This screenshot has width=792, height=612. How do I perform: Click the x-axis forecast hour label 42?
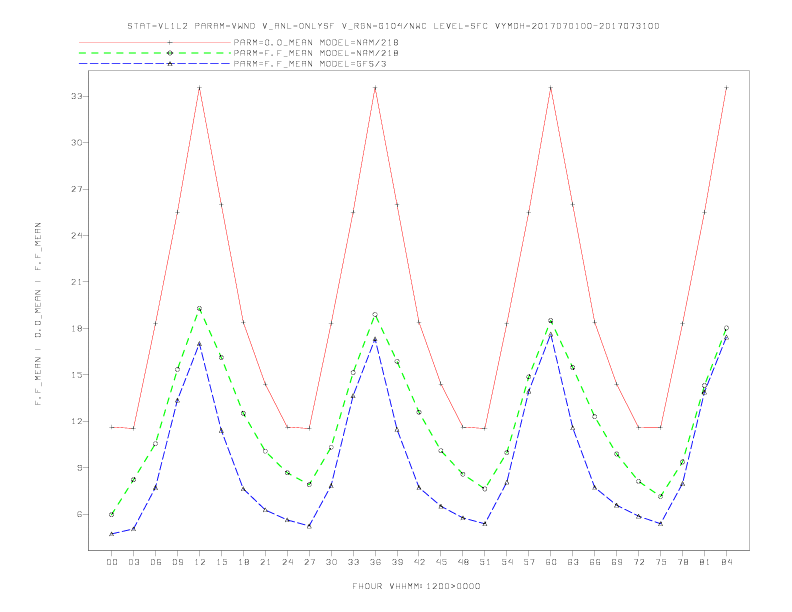click(419, 562)
